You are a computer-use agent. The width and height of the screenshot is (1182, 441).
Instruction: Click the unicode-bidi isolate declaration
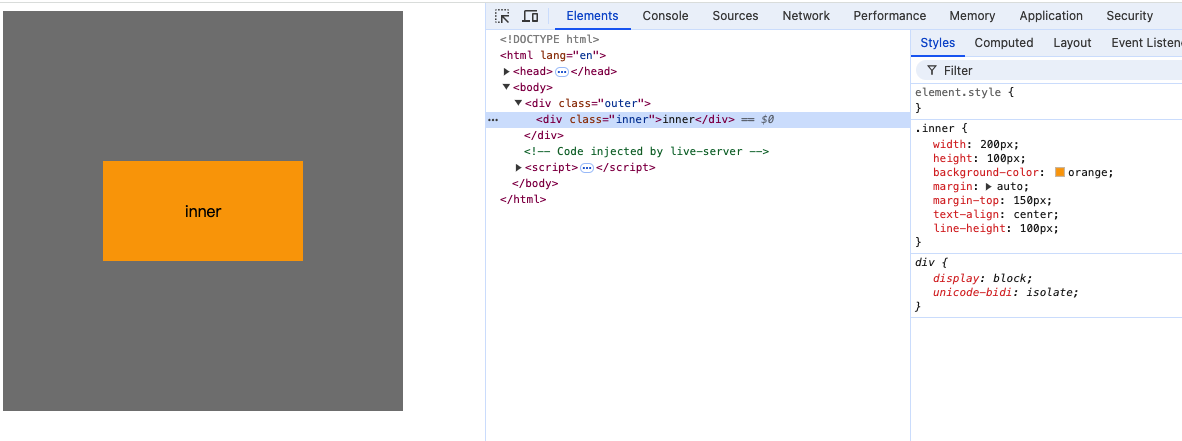pyautogui.click(x=1006, y=292)
